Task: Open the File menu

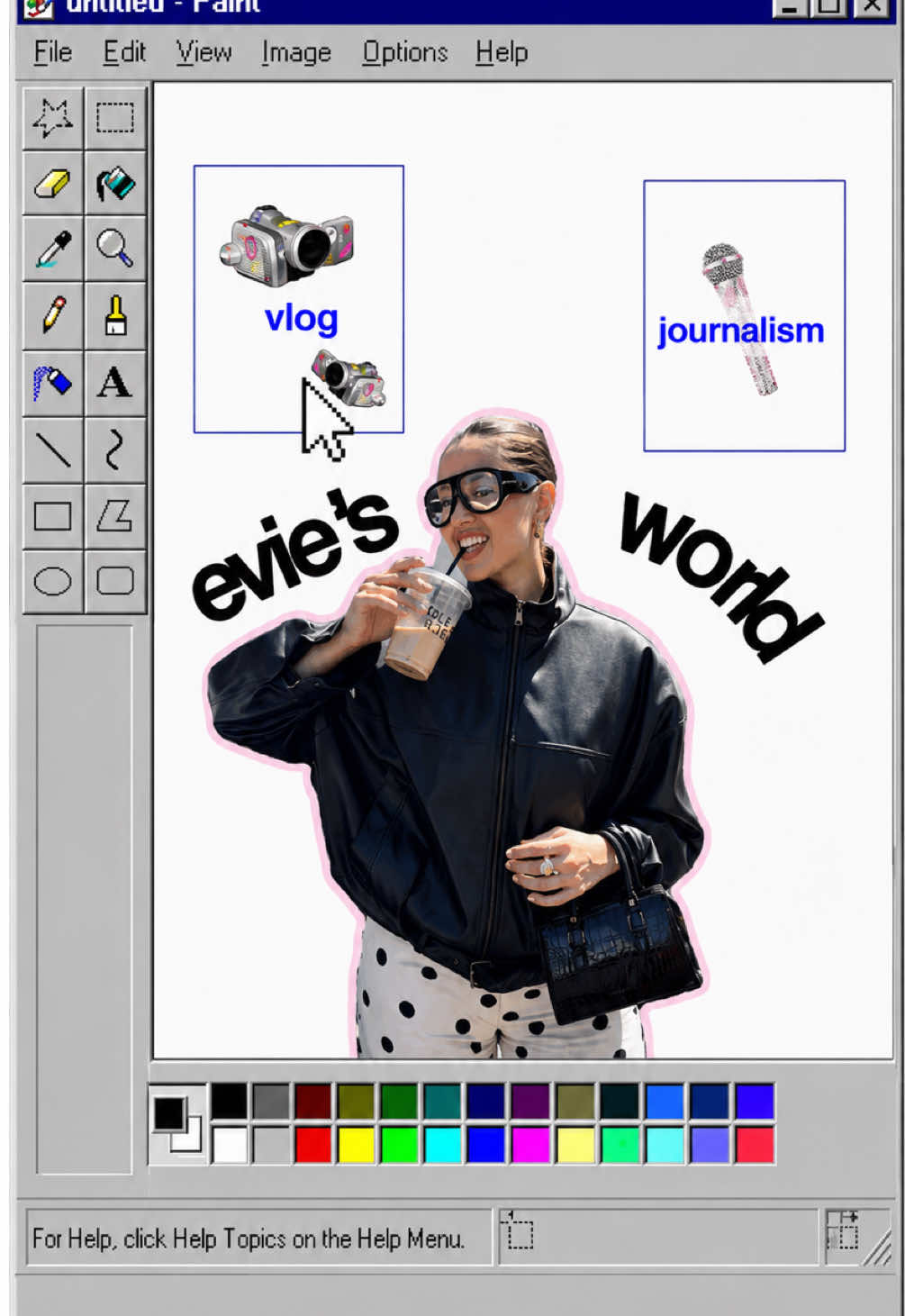Action: click(53, 52)
